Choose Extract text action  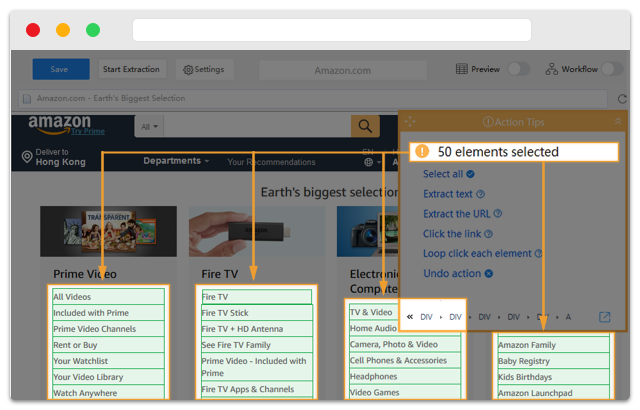(448, 194)
